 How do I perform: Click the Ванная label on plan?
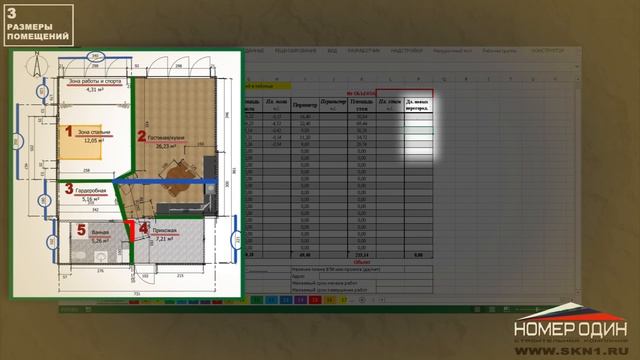(x=100, y=232)
